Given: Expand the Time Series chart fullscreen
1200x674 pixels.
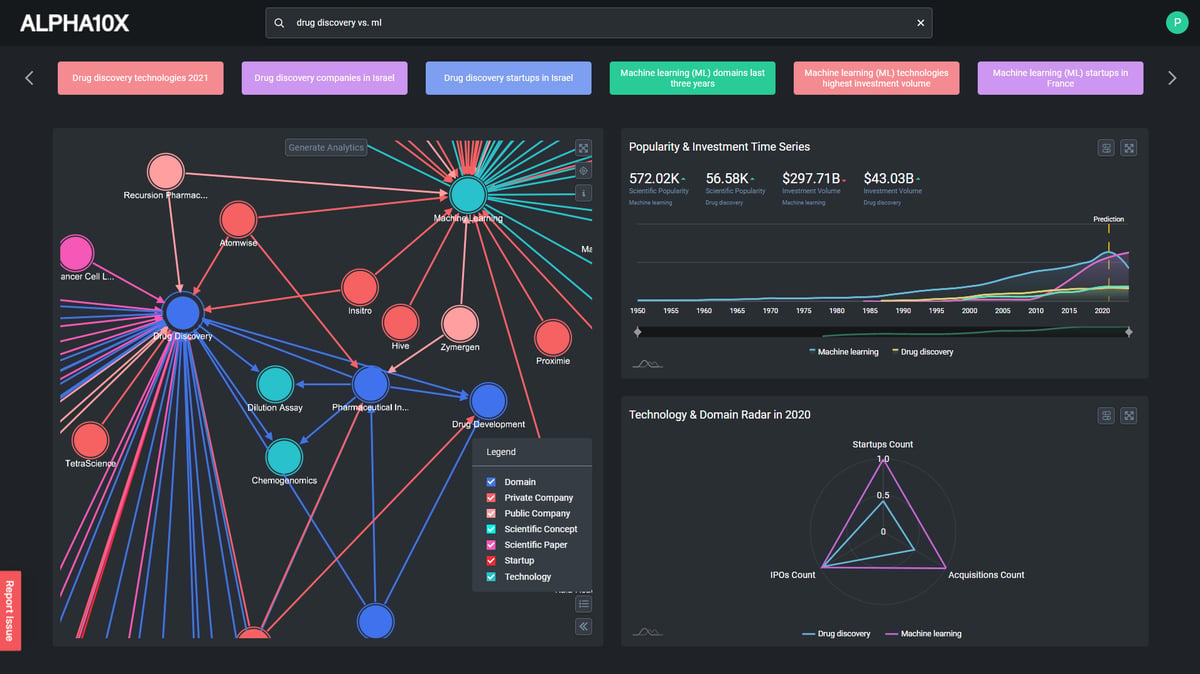Looking at the screenshot, I should point(1129,148).
